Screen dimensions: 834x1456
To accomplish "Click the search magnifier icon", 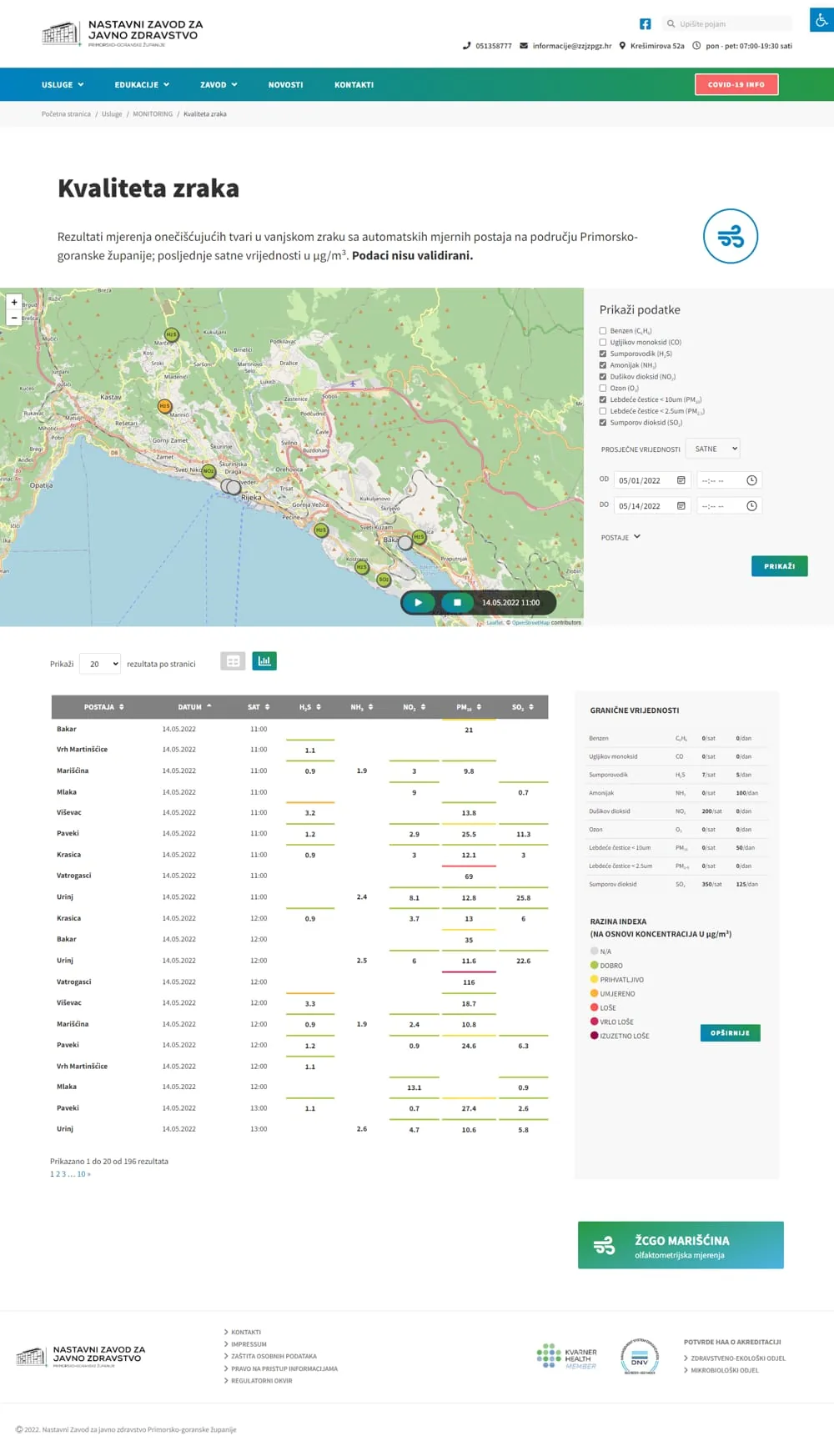I will pyautogui.click(x=671, y=24).
